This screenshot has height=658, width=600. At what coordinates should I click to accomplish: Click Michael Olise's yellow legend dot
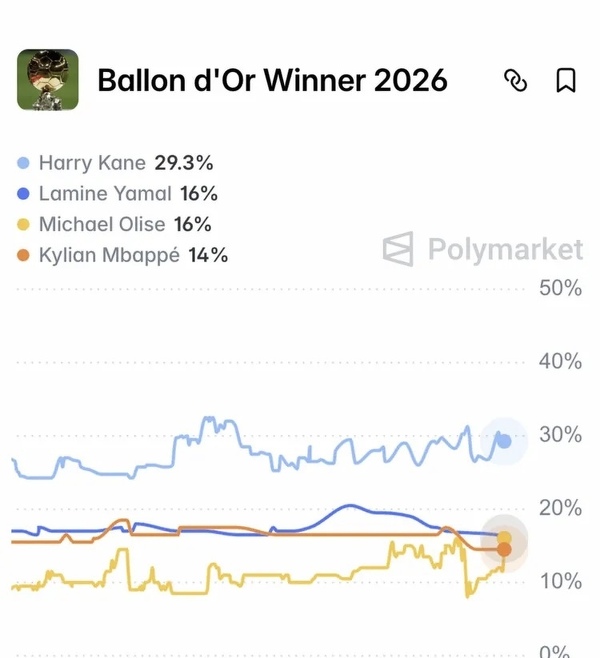(x=24, y=225)
